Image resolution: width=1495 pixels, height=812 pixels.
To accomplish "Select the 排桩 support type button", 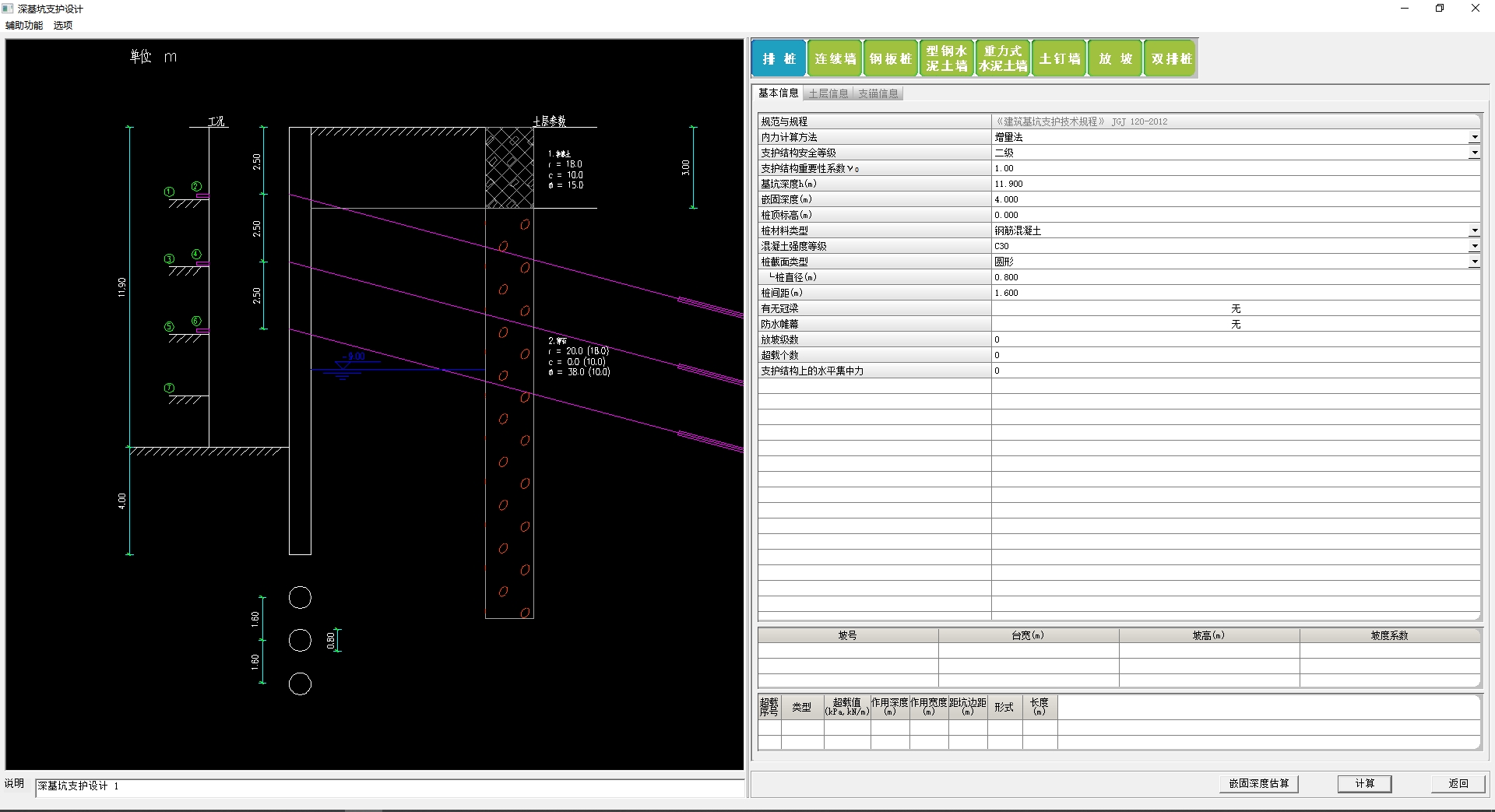I will click(x=779, y=58).
